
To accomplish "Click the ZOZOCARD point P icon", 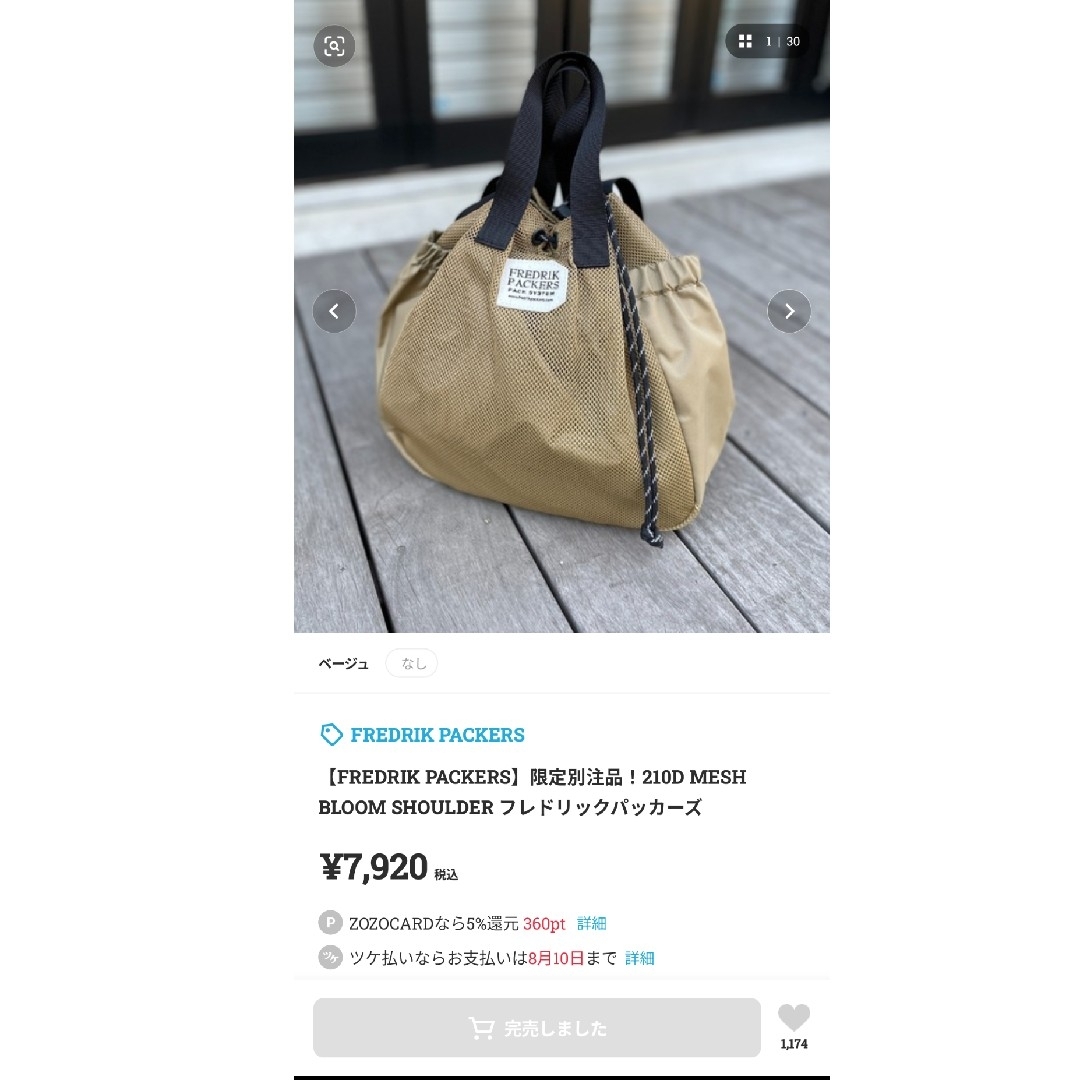I will (330, 922).
